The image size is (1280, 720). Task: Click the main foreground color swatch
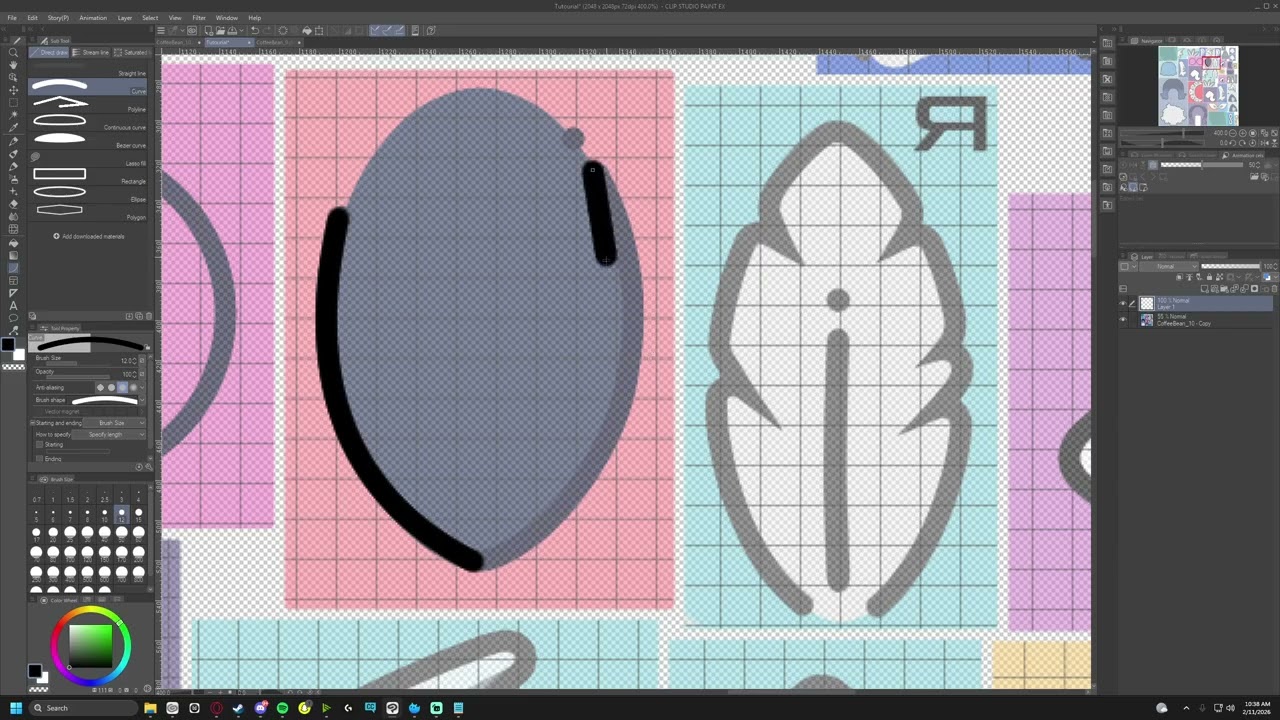coord(8,345)
